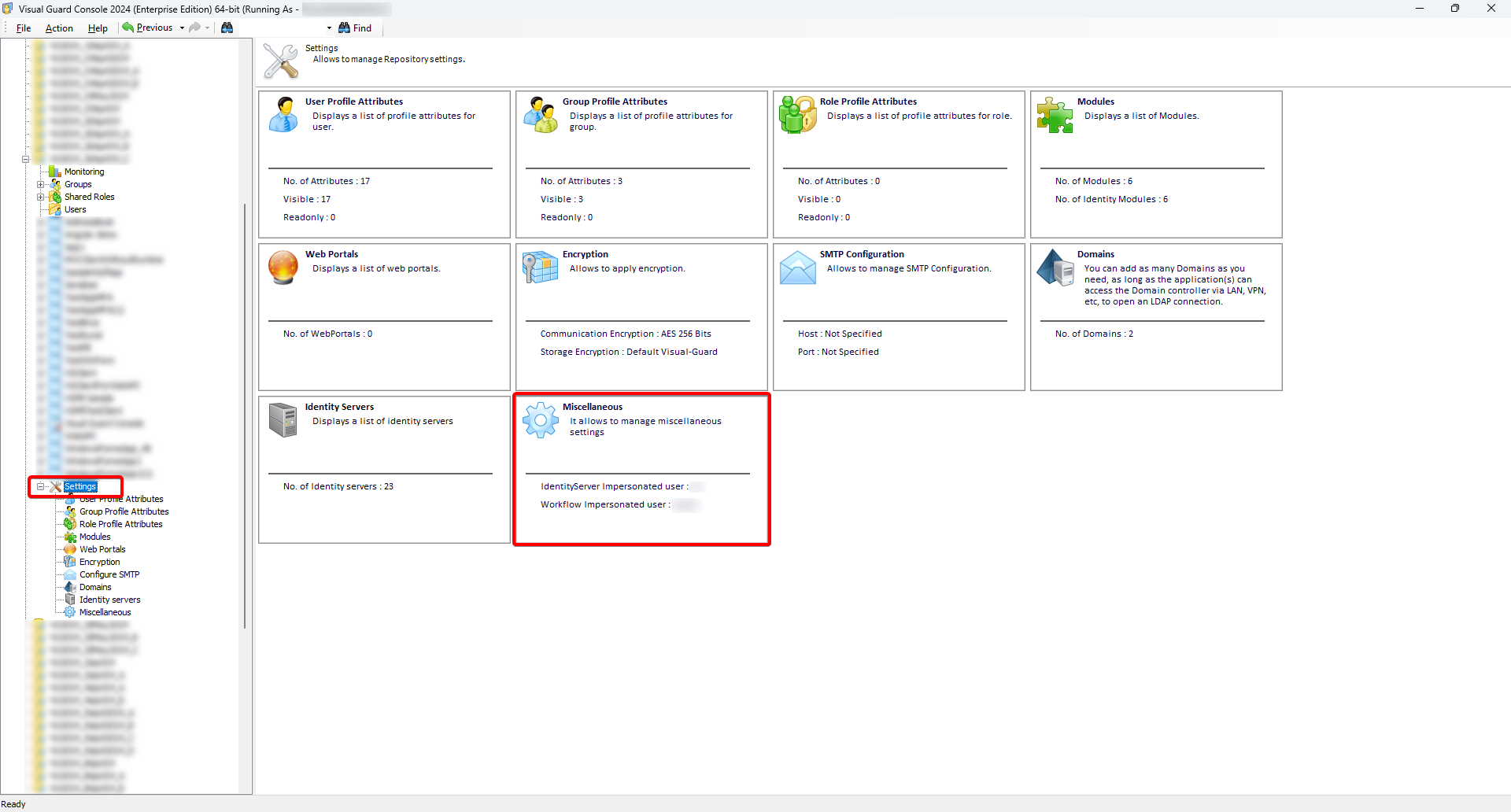Open the SMTP Configuration envelope icon
The width and height of the screenshot is (1511, 812).
click(798, 268)
